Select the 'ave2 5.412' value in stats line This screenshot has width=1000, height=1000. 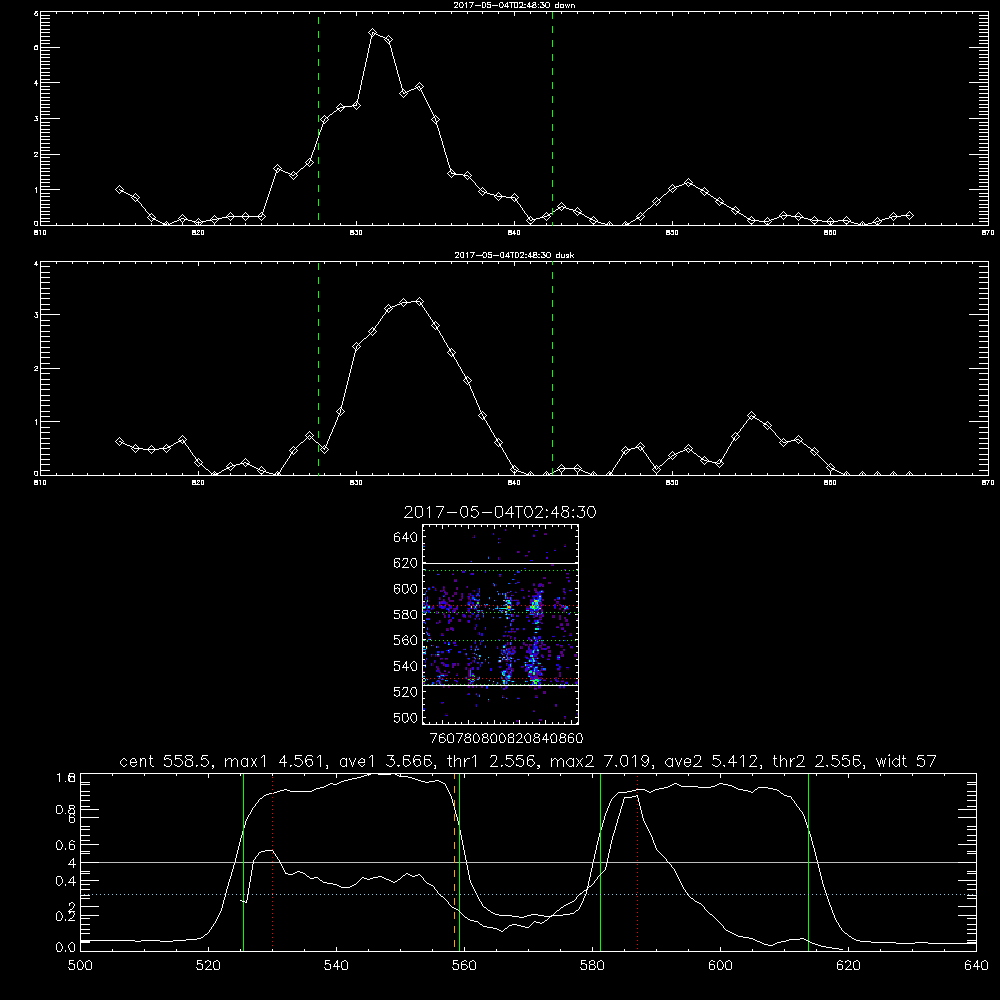(714, 761)
